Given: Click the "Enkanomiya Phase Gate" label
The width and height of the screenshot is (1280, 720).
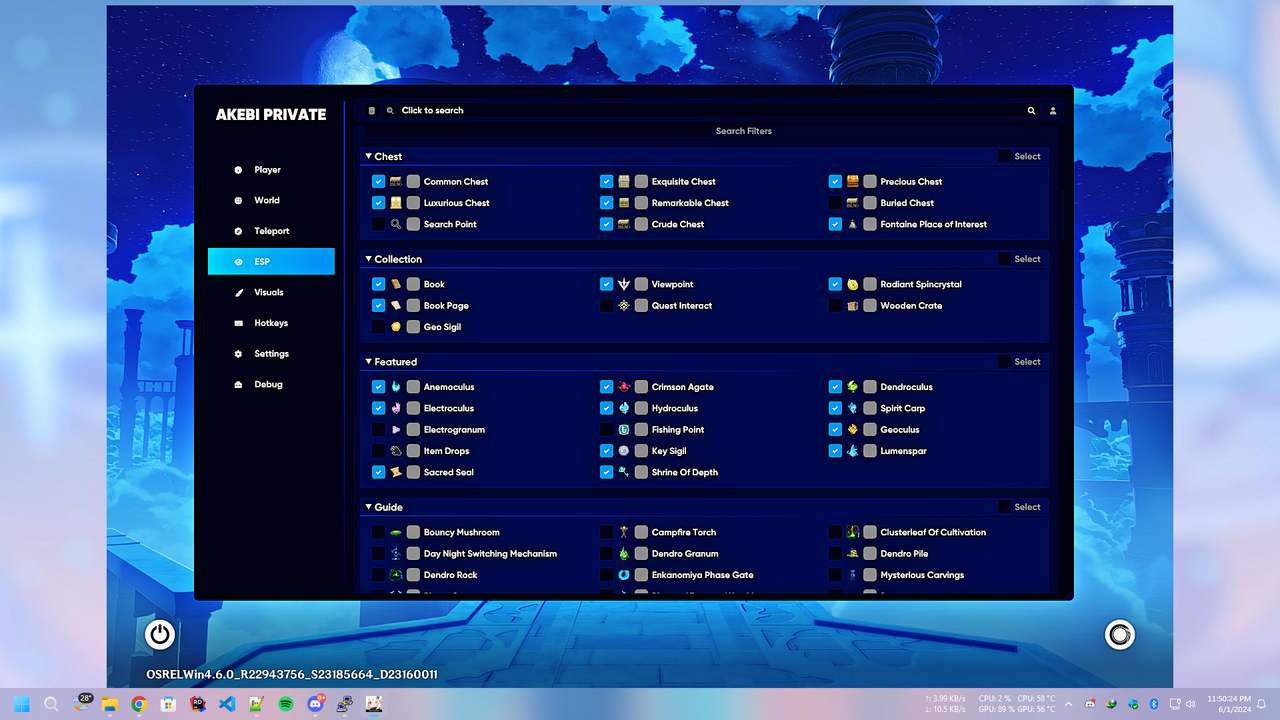Looking at the screenshot, I should (703, 576).
